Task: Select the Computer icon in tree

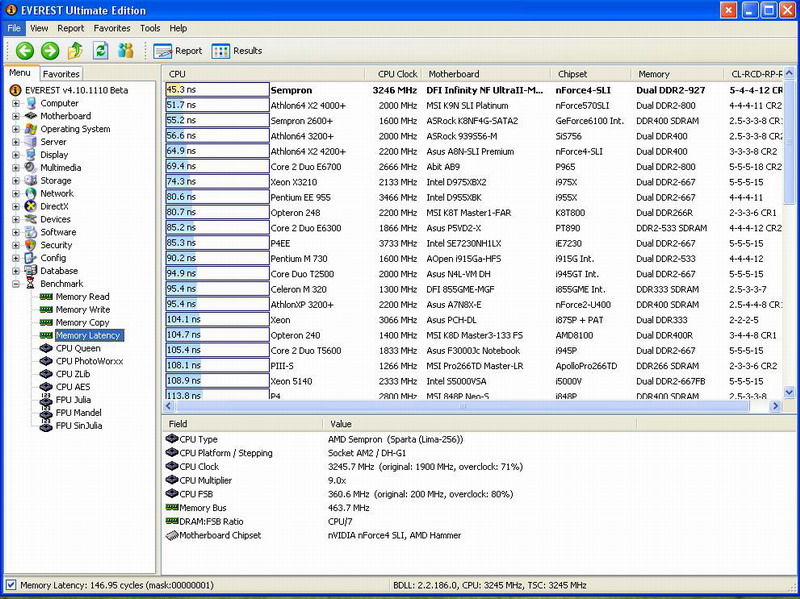Action: coord(31,103)
